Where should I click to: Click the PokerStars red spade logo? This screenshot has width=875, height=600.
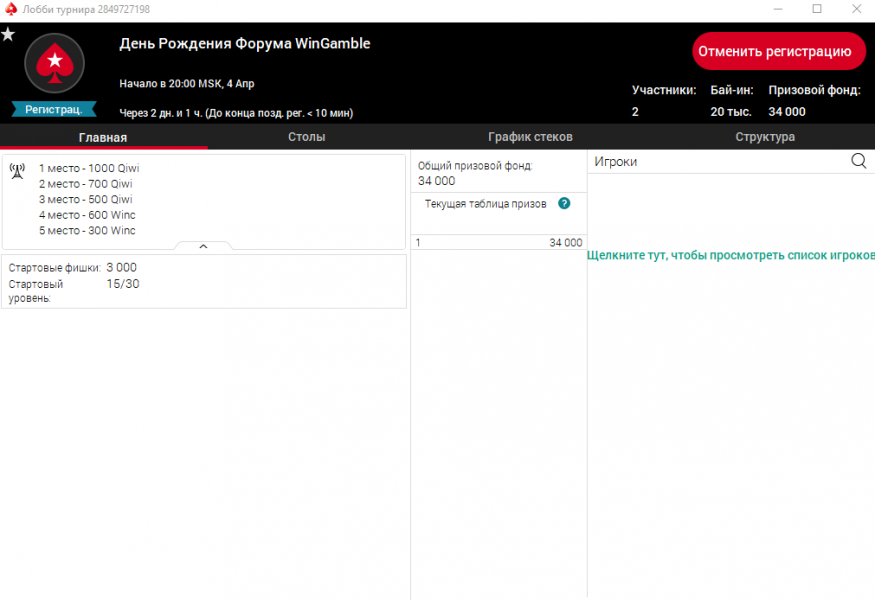(53, 66)
